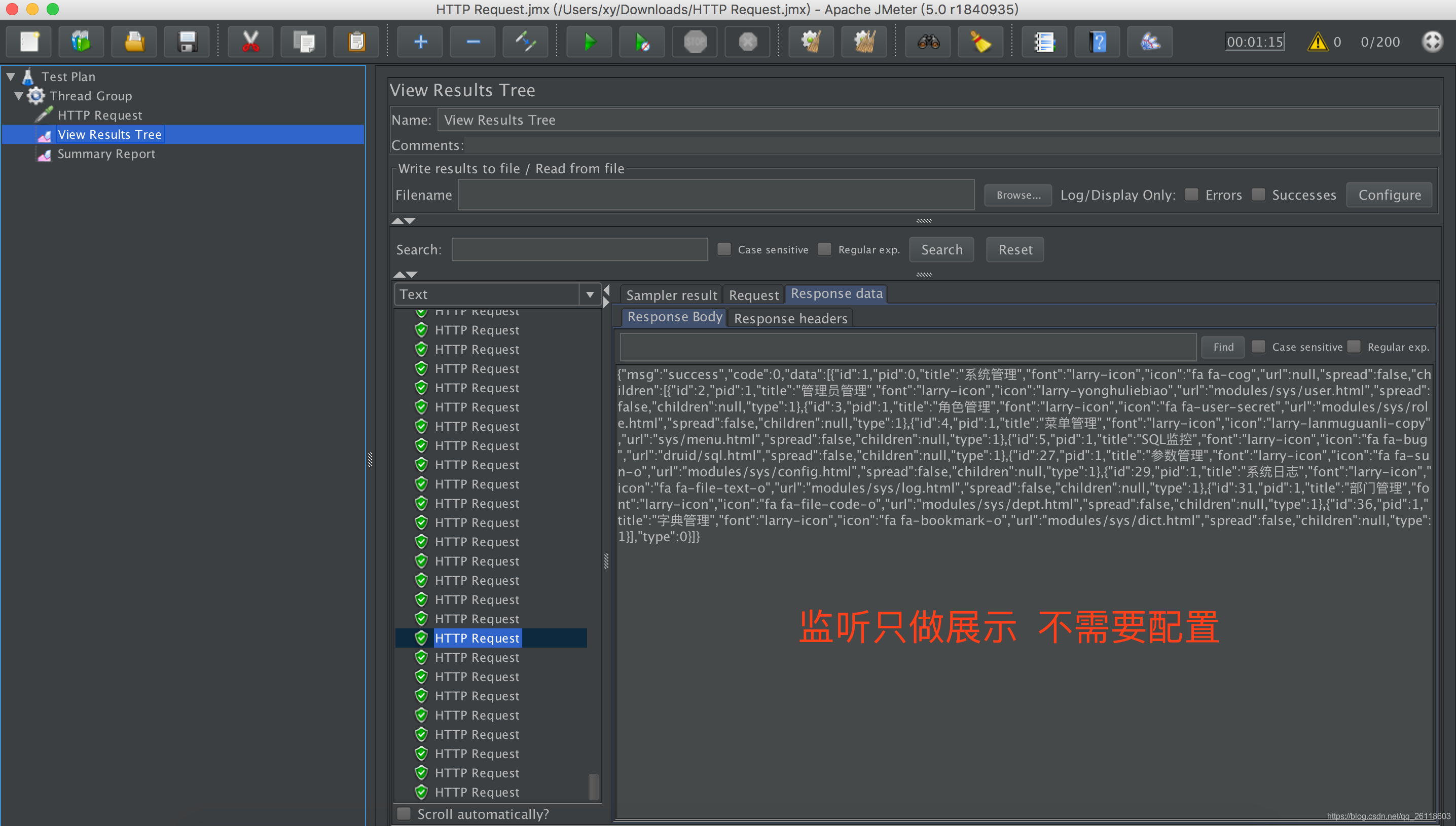
Task: Enable the Scroll automatically checkbox
Action: (x=404, y=813)
